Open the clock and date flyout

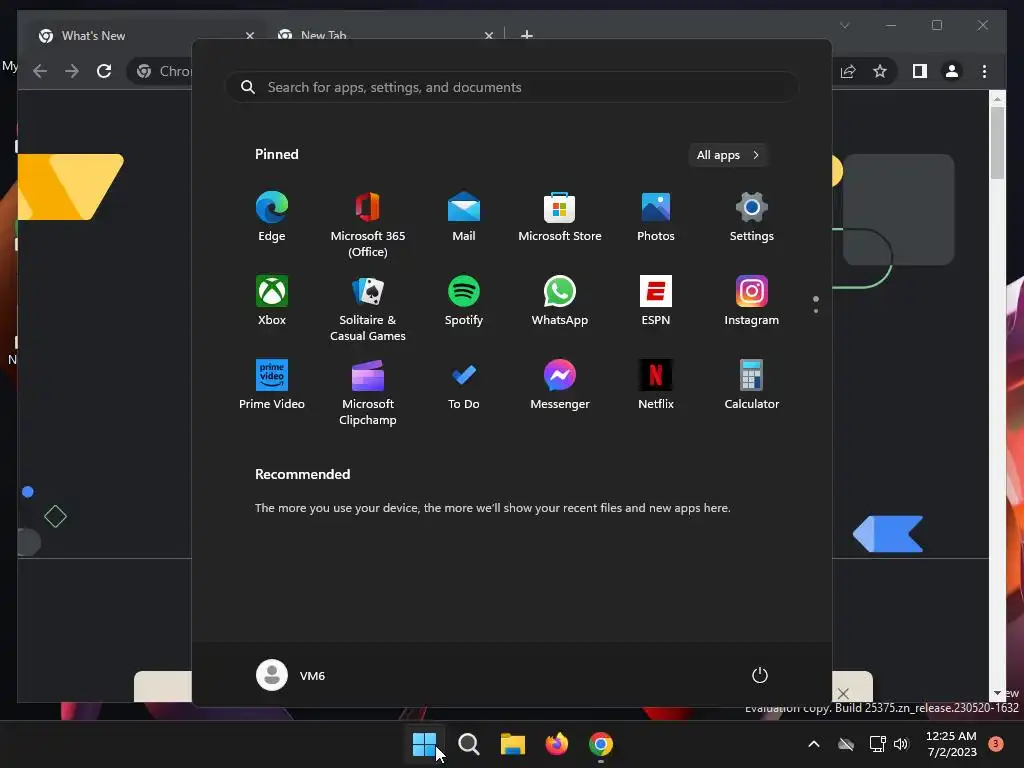(951, 744)
